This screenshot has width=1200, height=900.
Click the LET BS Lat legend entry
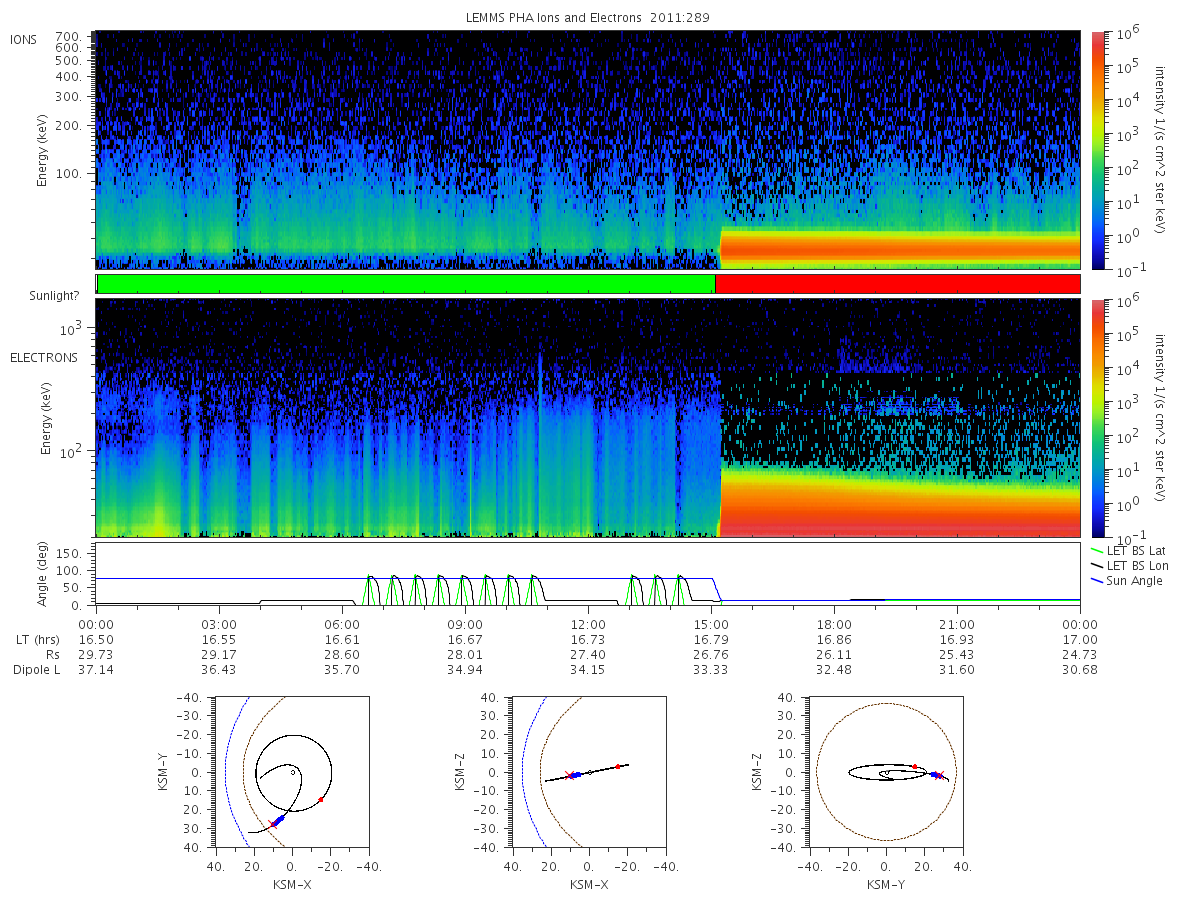[1128, 550]
